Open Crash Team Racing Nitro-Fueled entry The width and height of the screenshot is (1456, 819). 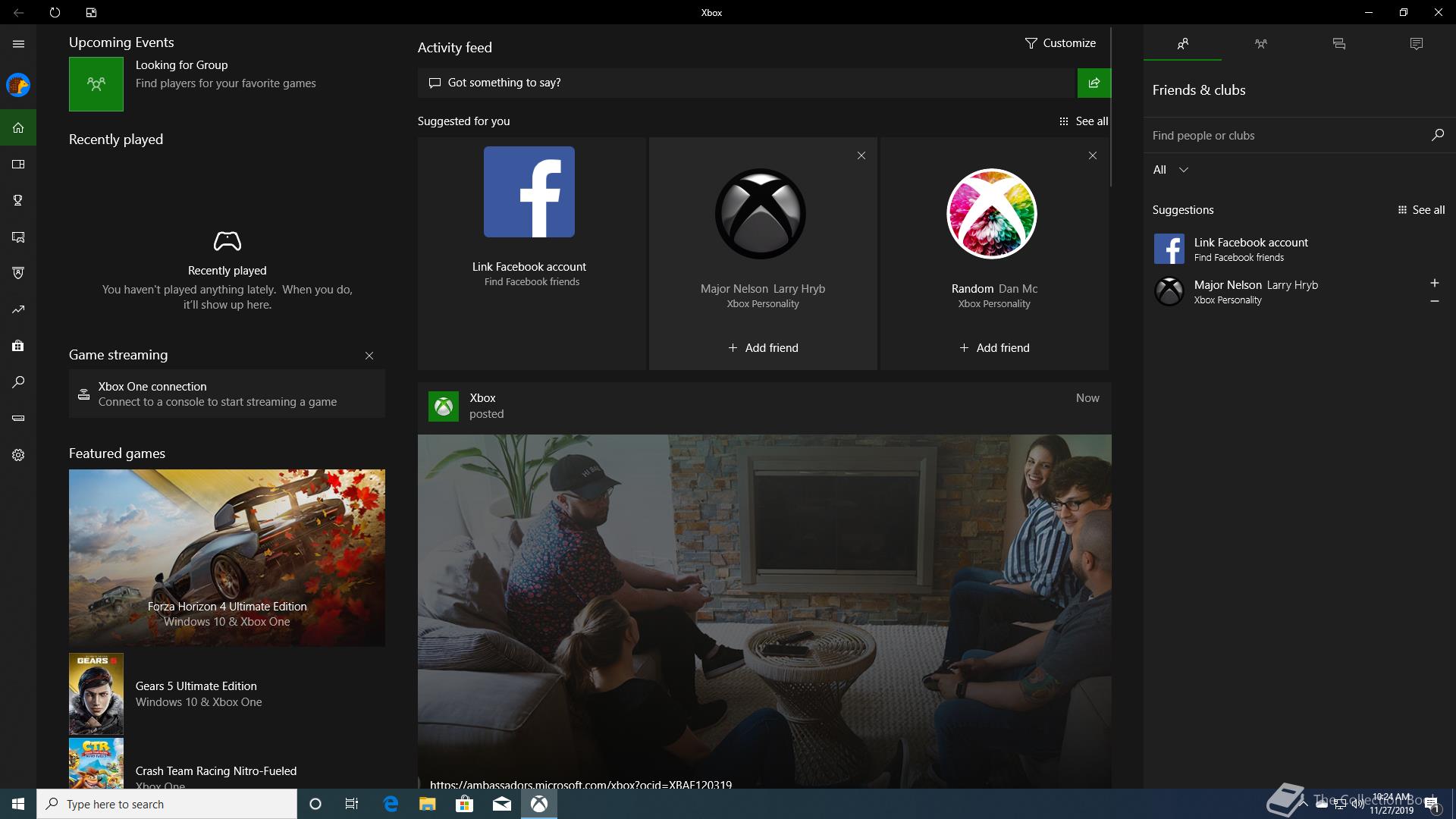click(227, 764)
